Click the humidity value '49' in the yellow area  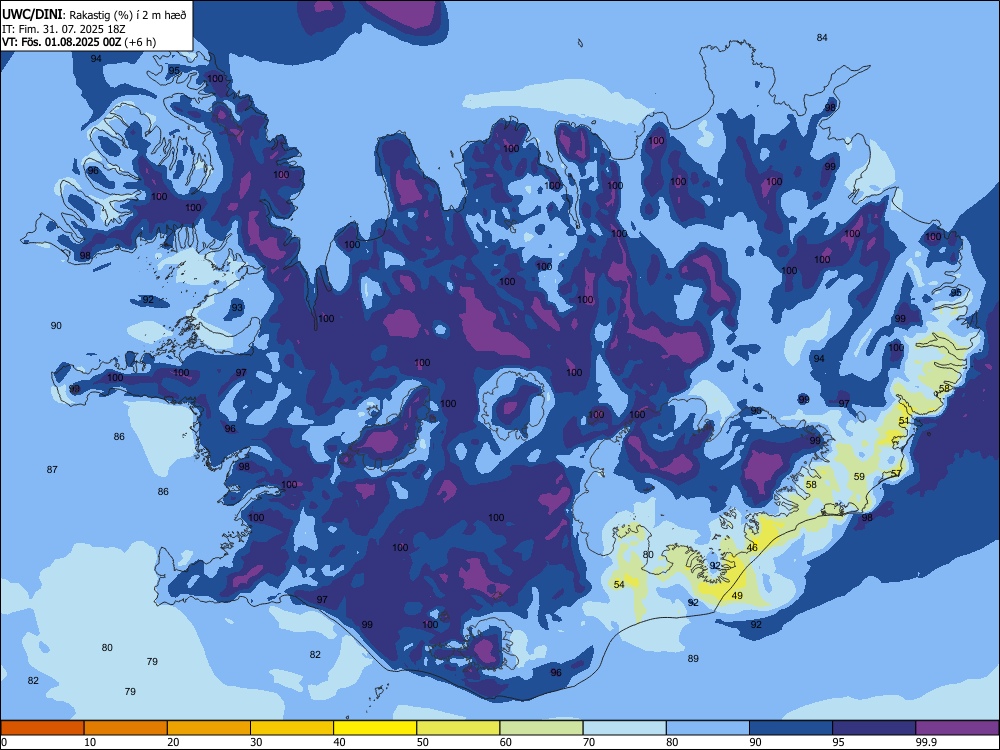click(737, 596)
